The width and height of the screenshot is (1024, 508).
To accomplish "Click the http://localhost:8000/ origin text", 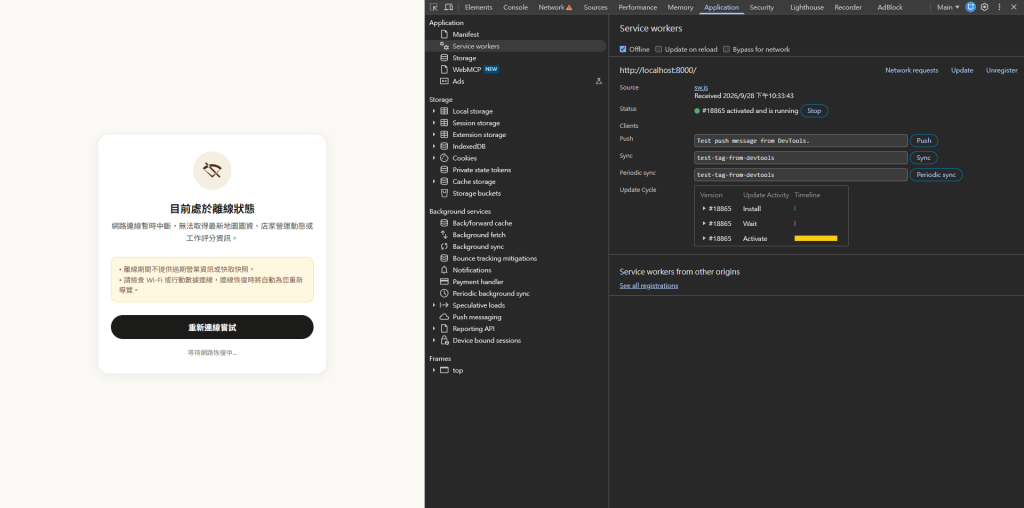I will point(658,70).
